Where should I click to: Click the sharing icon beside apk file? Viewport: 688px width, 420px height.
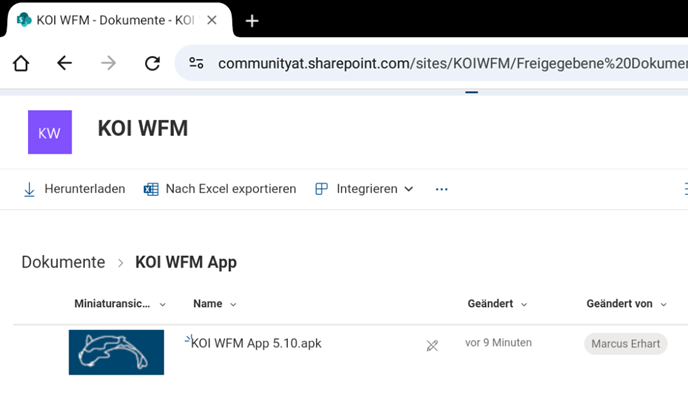tap(432, 346)
